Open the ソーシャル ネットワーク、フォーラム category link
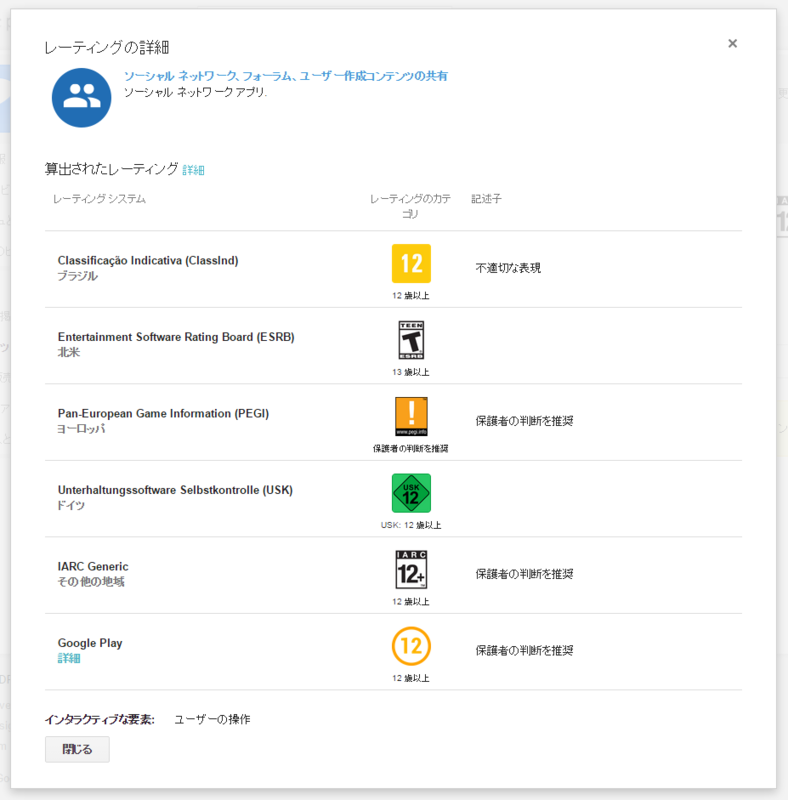The image size is (788, 800). click(x=285, y=76)
